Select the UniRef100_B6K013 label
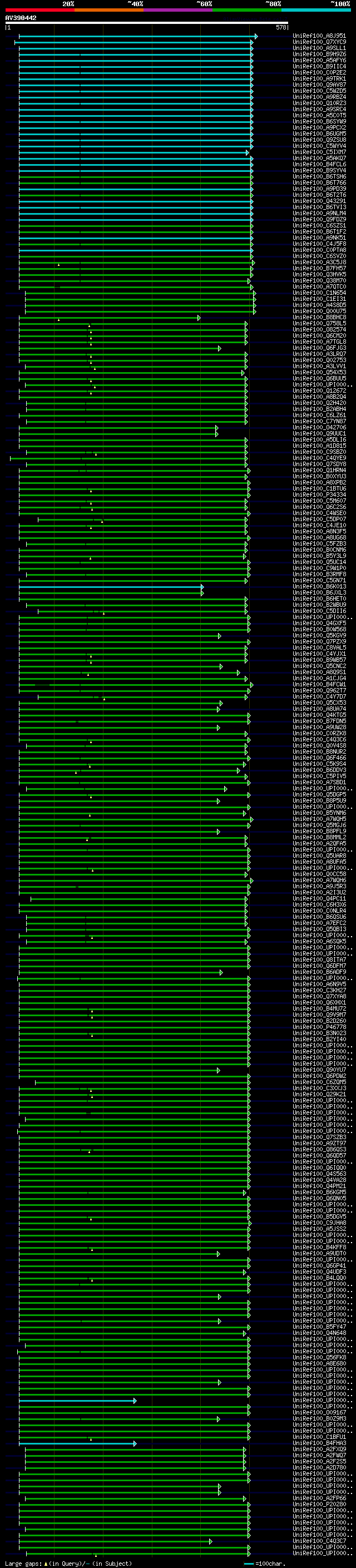 (319, 587)
